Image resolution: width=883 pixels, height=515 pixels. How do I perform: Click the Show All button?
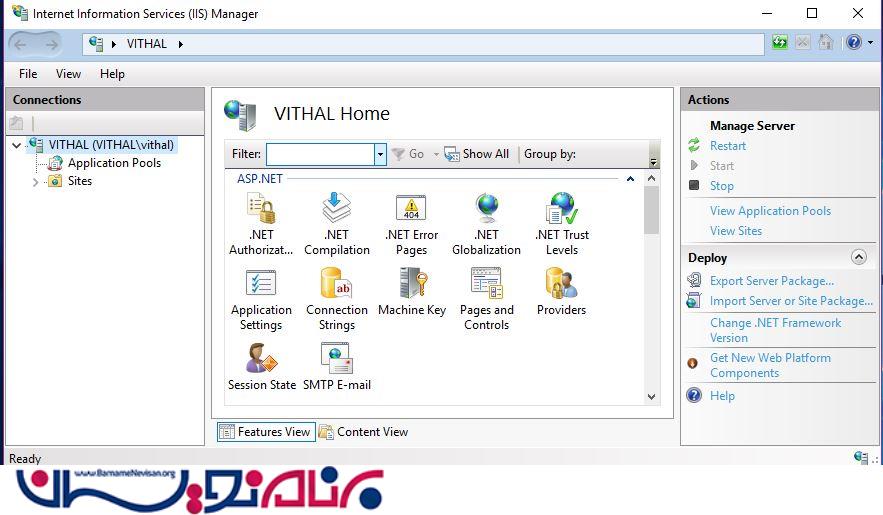pyautogui.click(x=476, y=154)
